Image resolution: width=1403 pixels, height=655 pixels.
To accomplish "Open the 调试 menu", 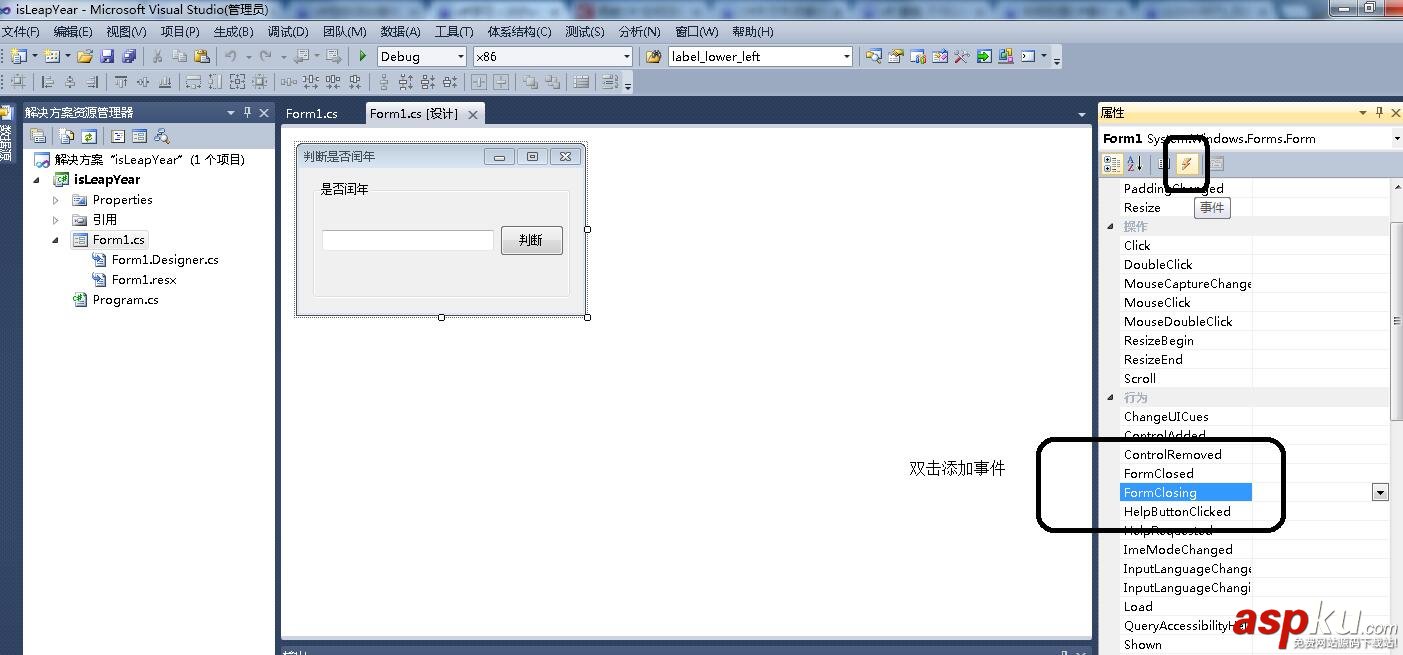I will [288, 31].
